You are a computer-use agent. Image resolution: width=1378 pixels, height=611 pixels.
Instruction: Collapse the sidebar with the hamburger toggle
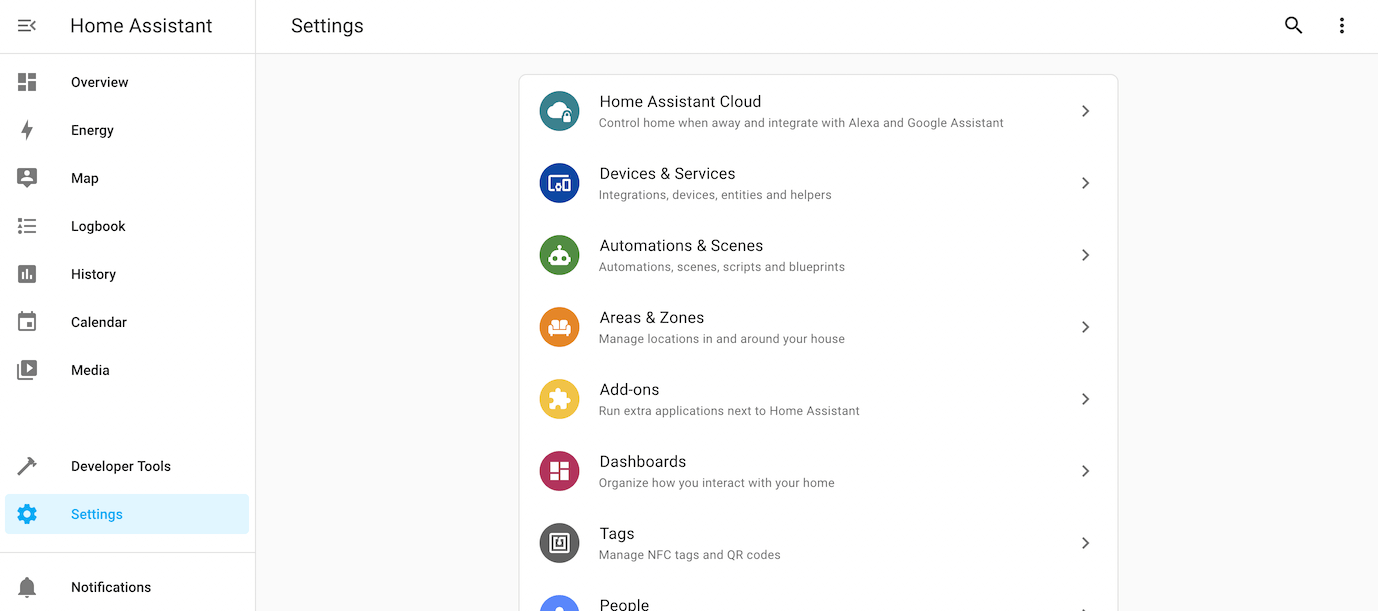pyautogui.click(x=25, y=25)
